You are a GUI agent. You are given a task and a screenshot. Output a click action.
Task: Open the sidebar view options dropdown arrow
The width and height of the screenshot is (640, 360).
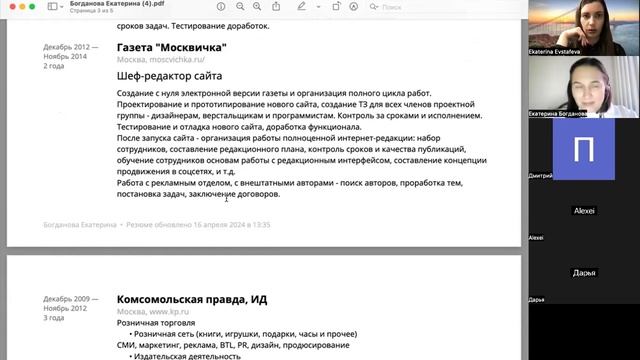(62, 7)
